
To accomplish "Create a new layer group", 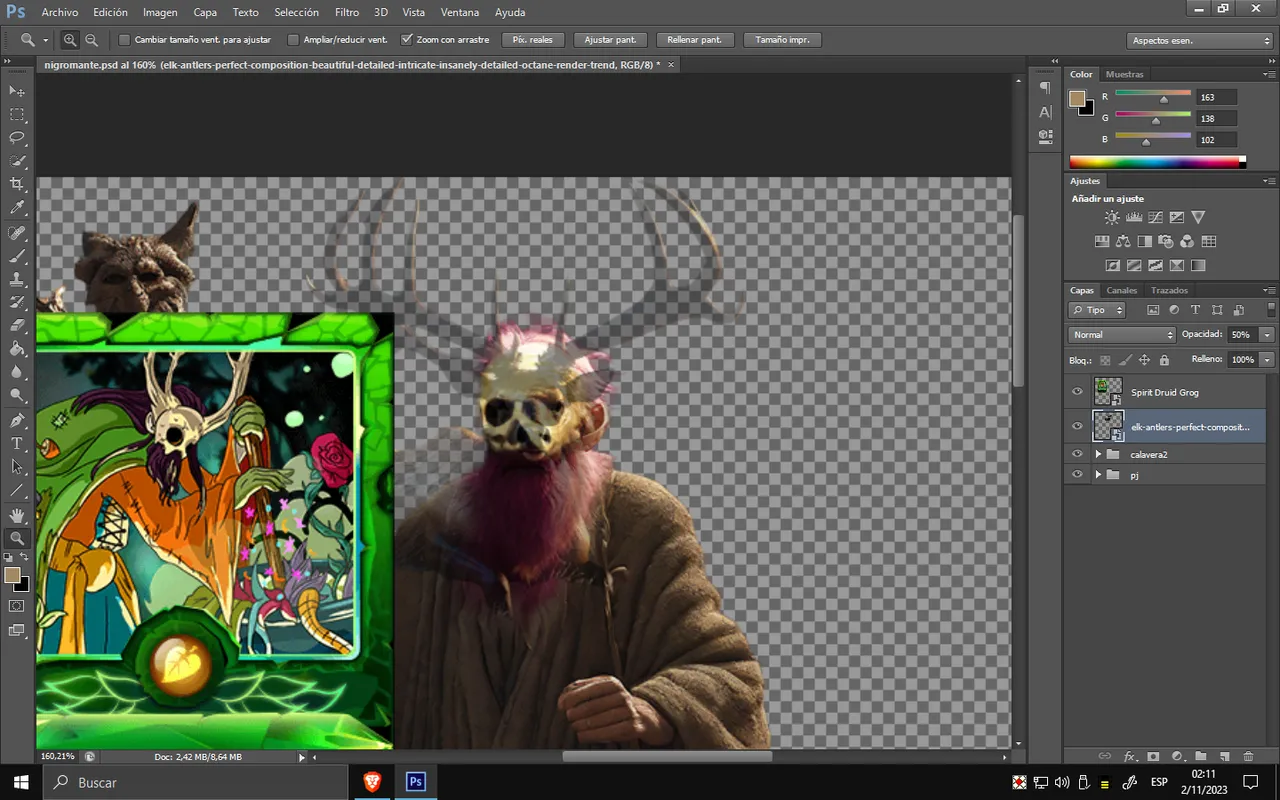I will click(x=1201, y=756).
